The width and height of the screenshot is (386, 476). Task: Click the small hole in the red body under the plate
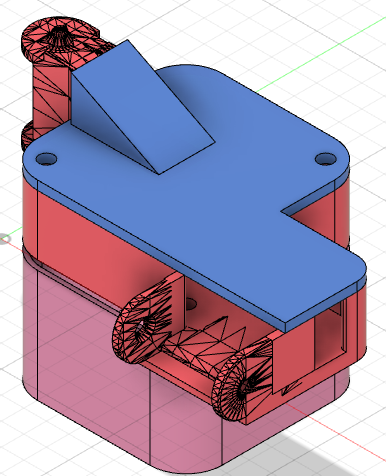[x=191, y=304]
